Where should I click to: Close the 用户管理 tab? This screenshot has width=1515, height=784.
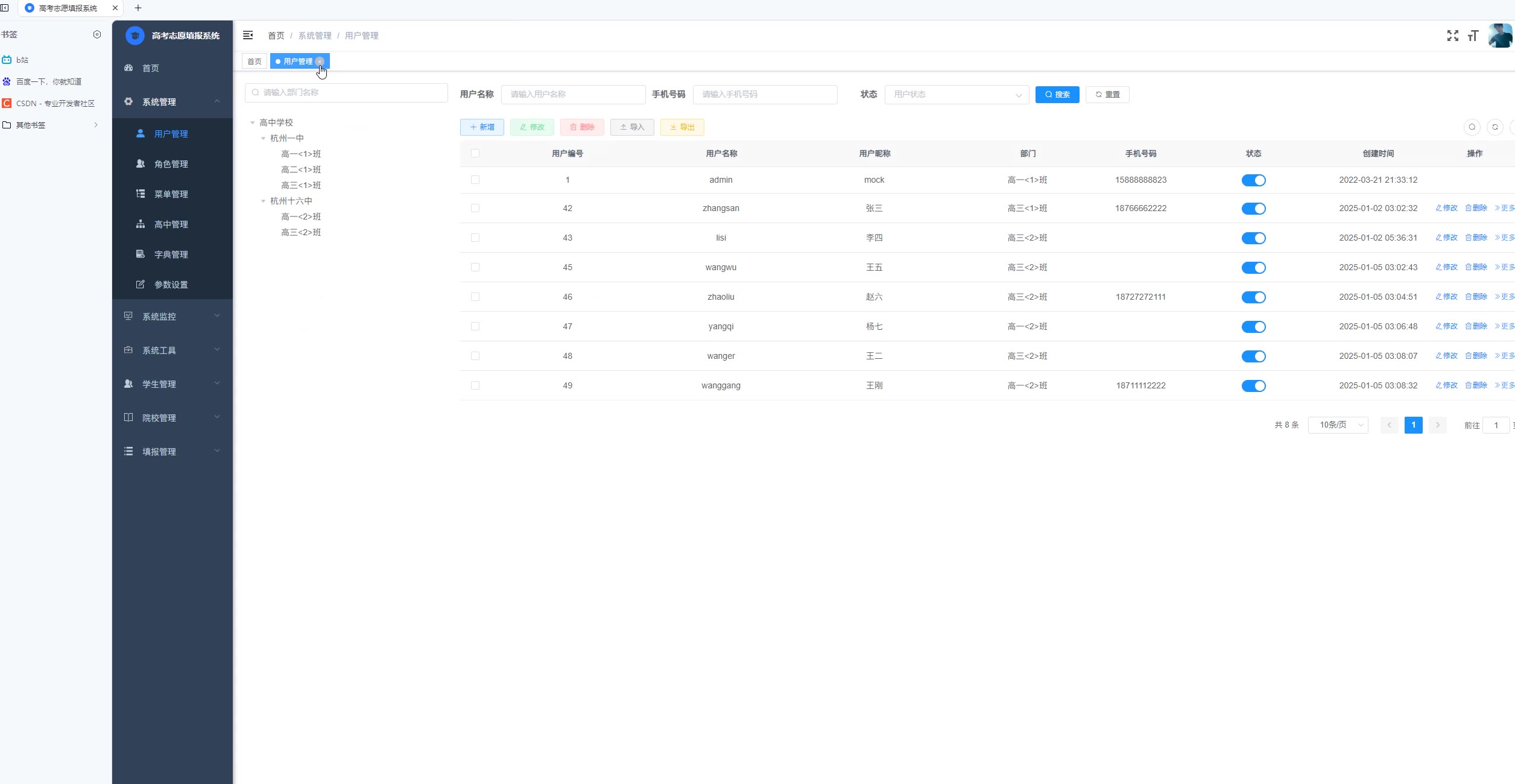click(320, 62)
